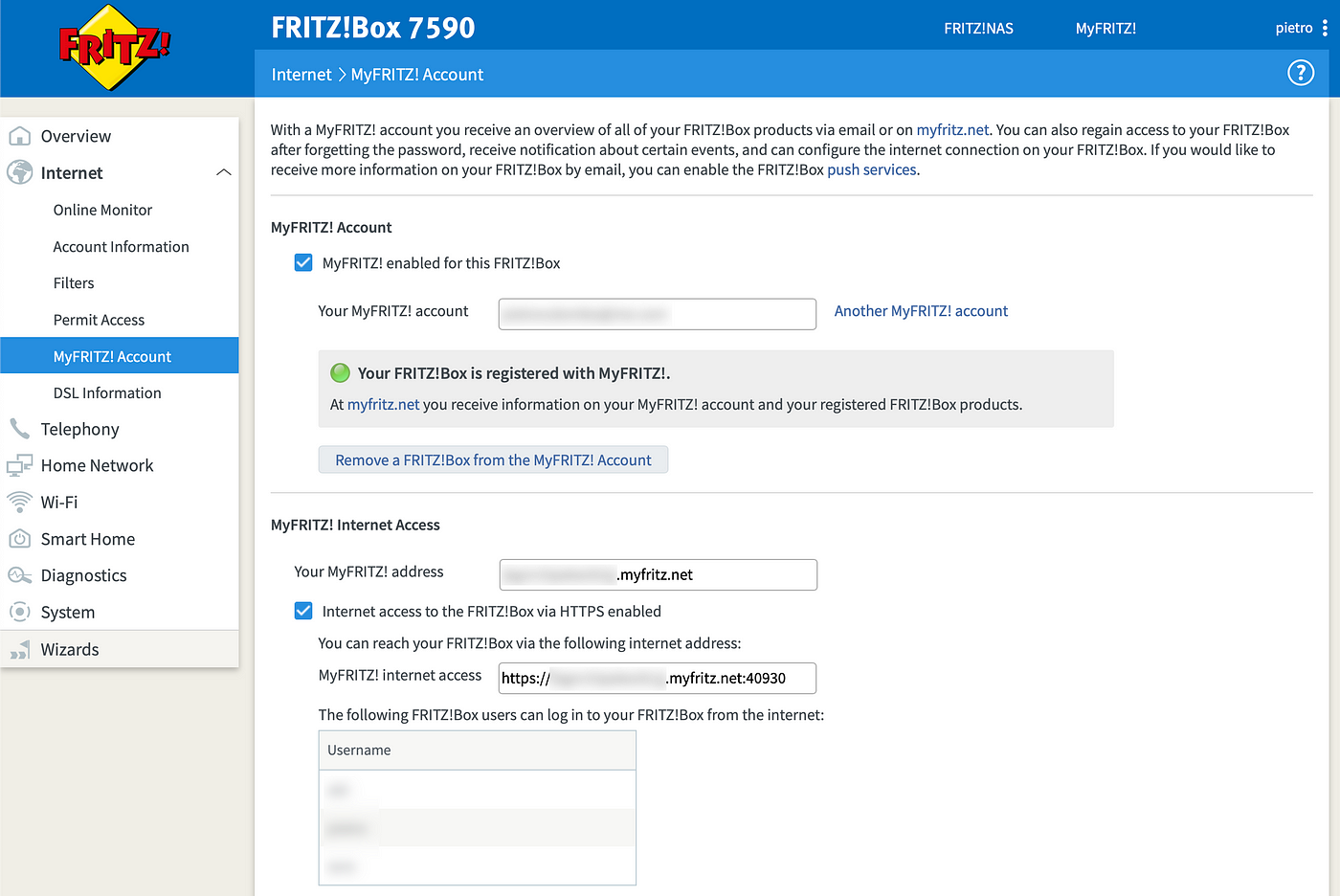Open the Smart Home menu
The width and height of the screenshot is (1340, 896).
point(88,539)
